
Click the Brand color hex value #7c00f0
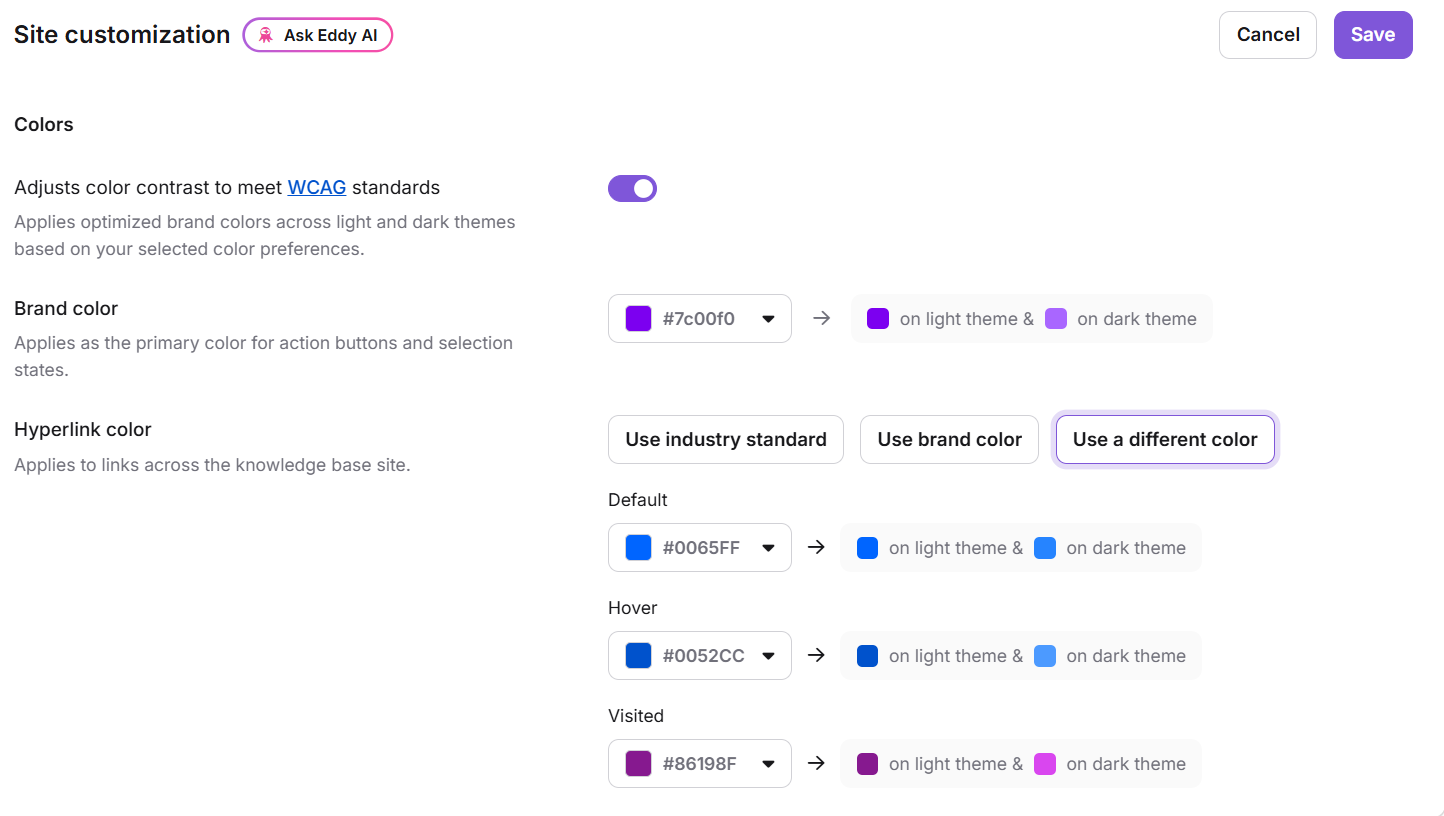click(x=699, y=319)
